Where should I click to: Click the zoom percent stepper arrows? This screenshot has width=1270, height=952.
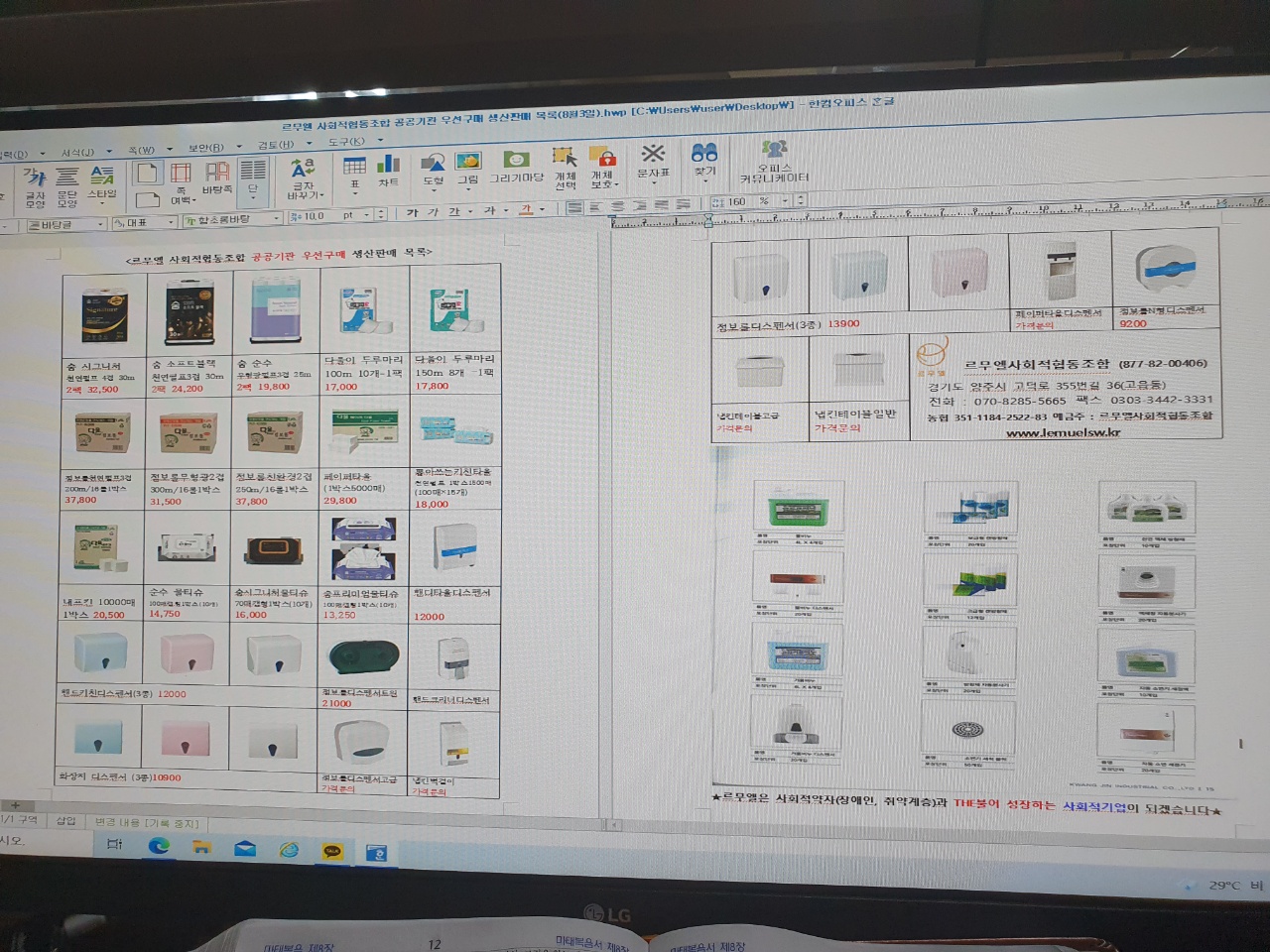(x=800, y=200)
